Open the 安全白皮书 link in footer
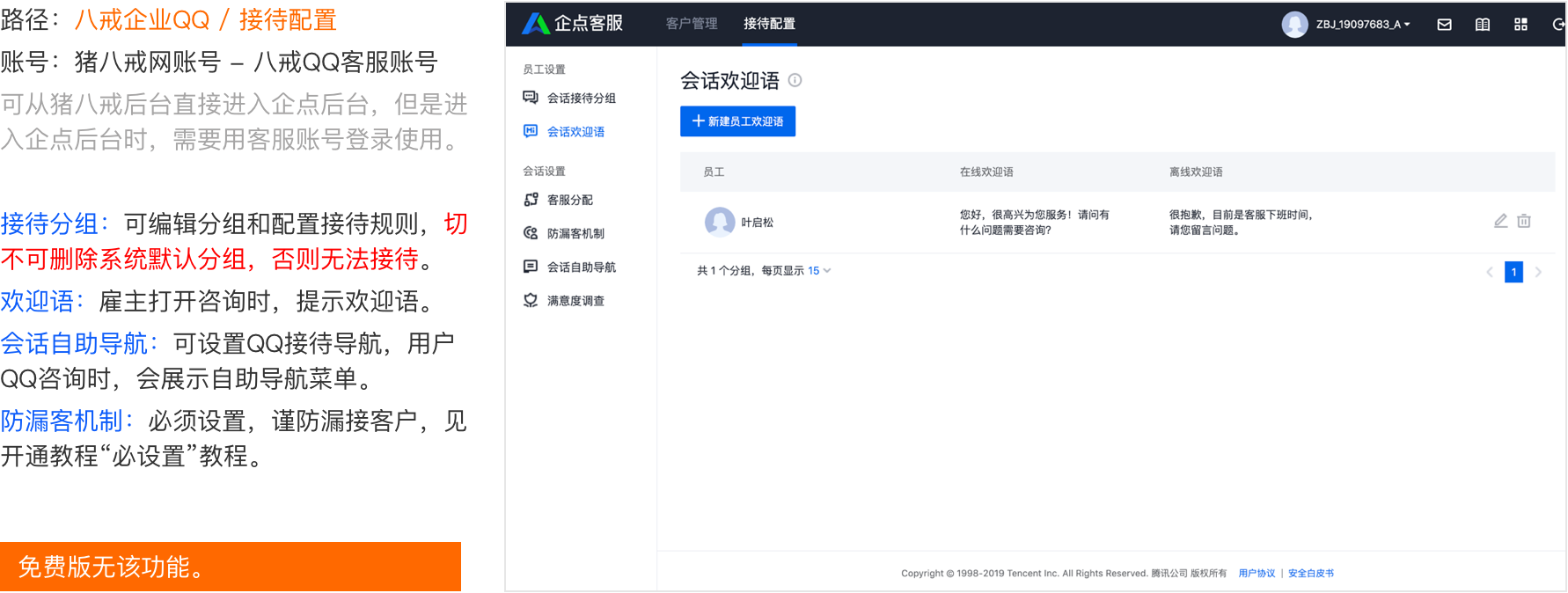Screen dimensions: 1568x593 tap(1311, 574)
